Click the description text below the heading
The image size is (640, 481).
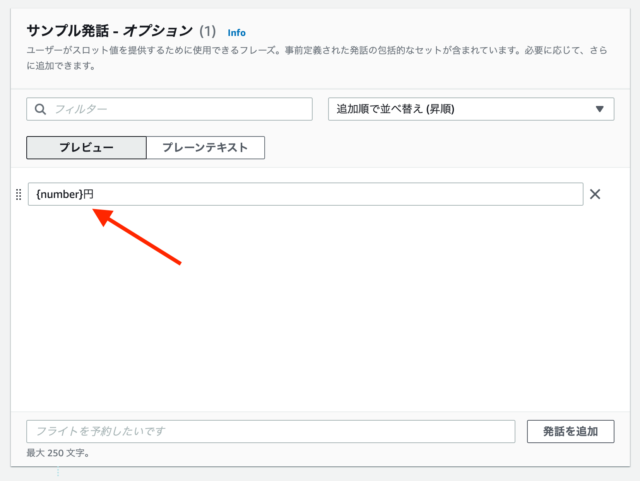click(300, 57)
